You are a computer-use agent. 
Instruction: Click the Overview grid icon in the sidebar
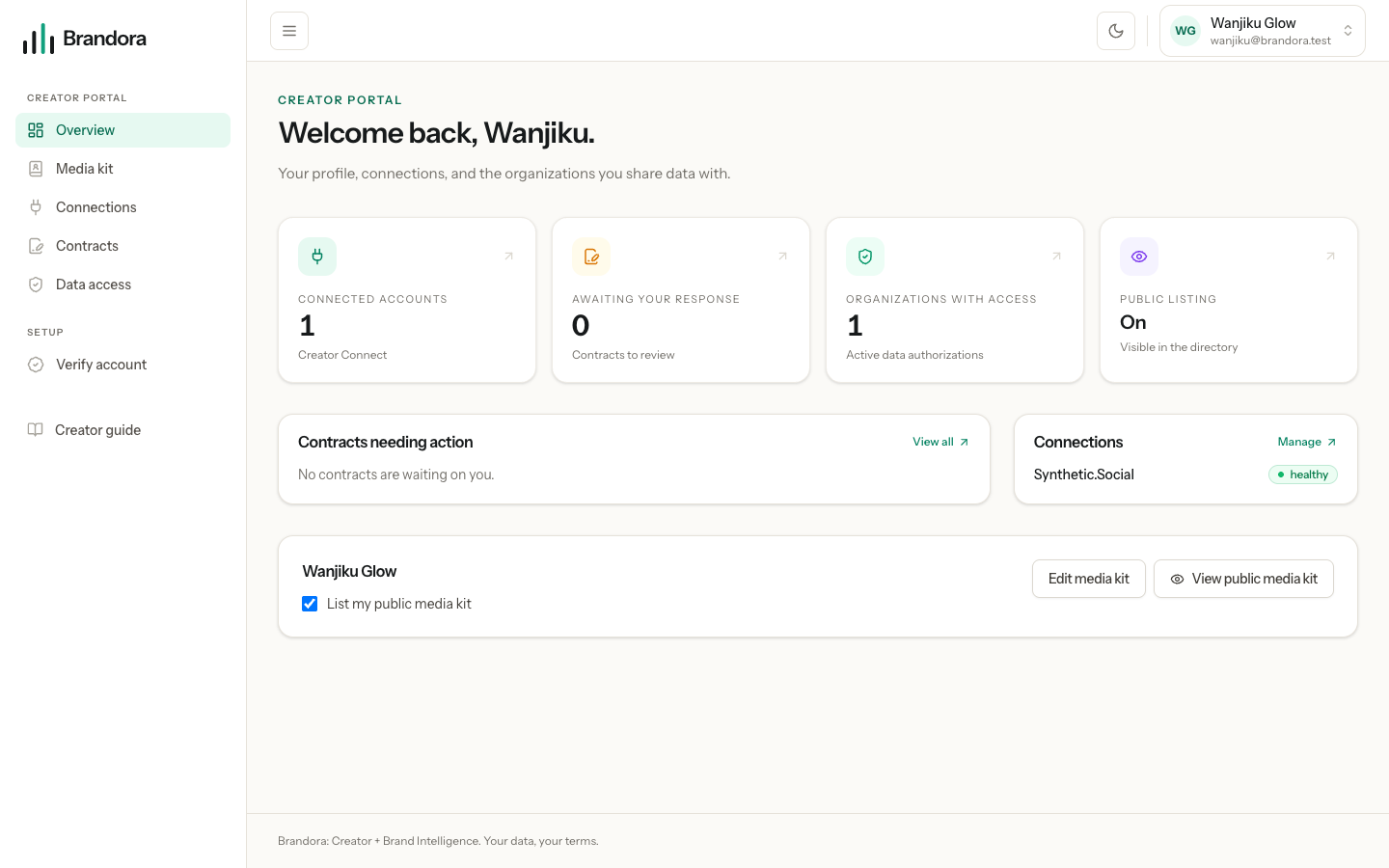point(36,130)
